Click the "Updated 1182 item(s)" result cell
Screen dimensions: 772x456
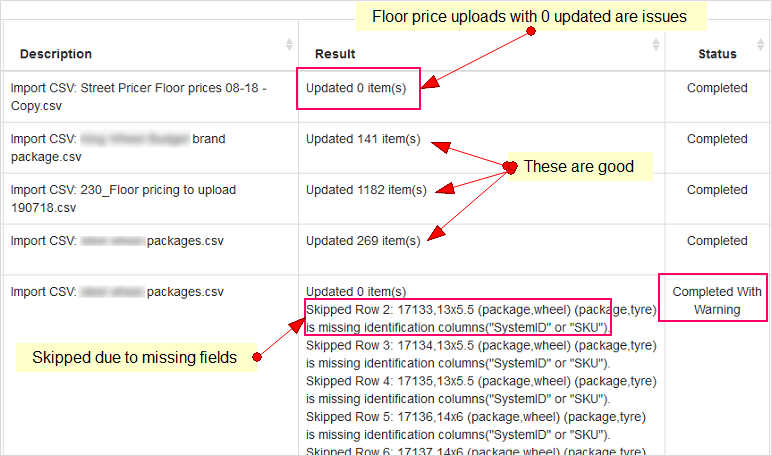[366, 190]
